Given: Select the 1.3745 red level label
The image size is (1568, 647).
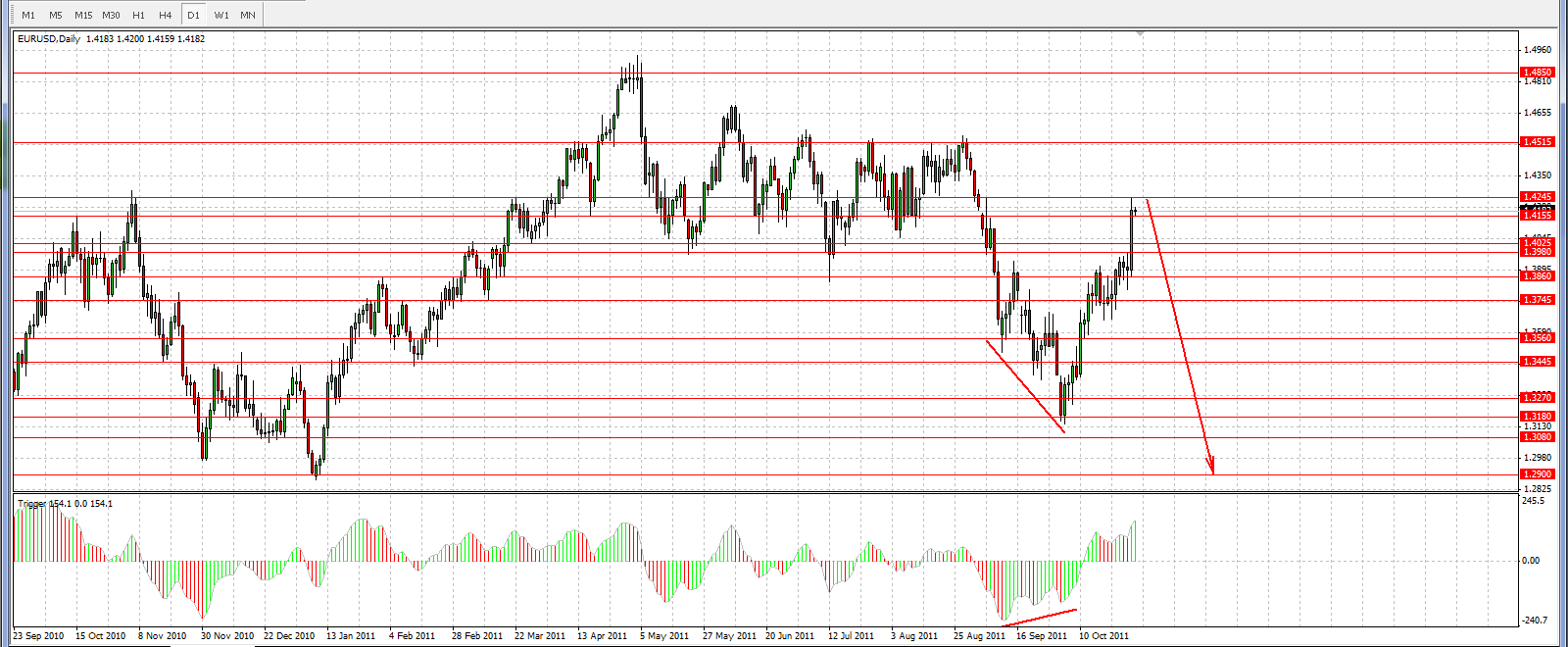Looking at the screenshot, I should [1537, 300].
